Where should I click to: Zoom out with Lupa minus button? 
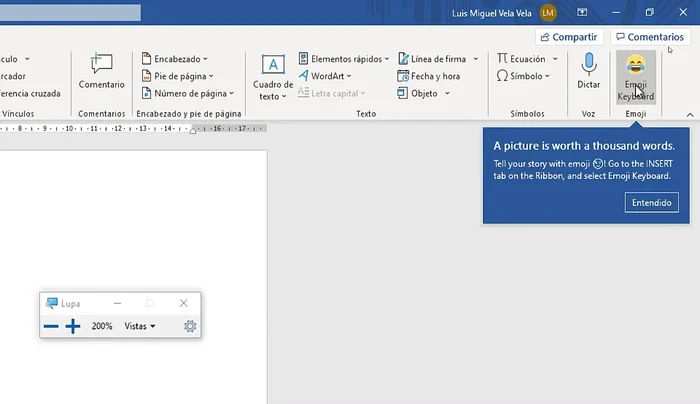click(51, 326)
